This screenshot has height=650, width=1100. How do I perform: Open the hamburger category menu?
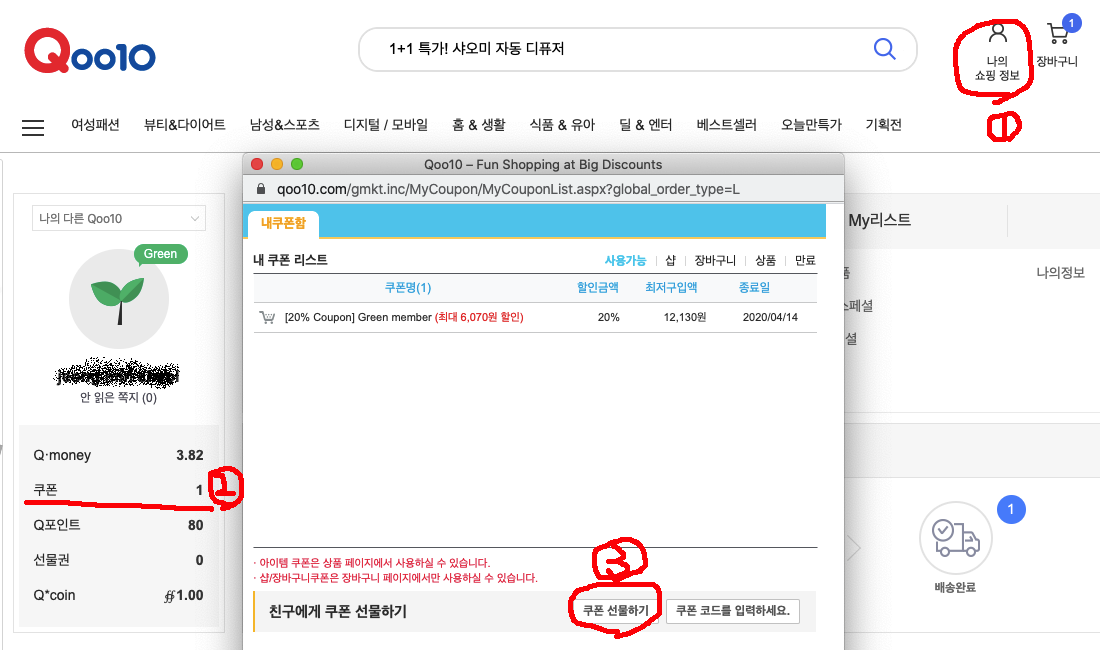point(33,127)
